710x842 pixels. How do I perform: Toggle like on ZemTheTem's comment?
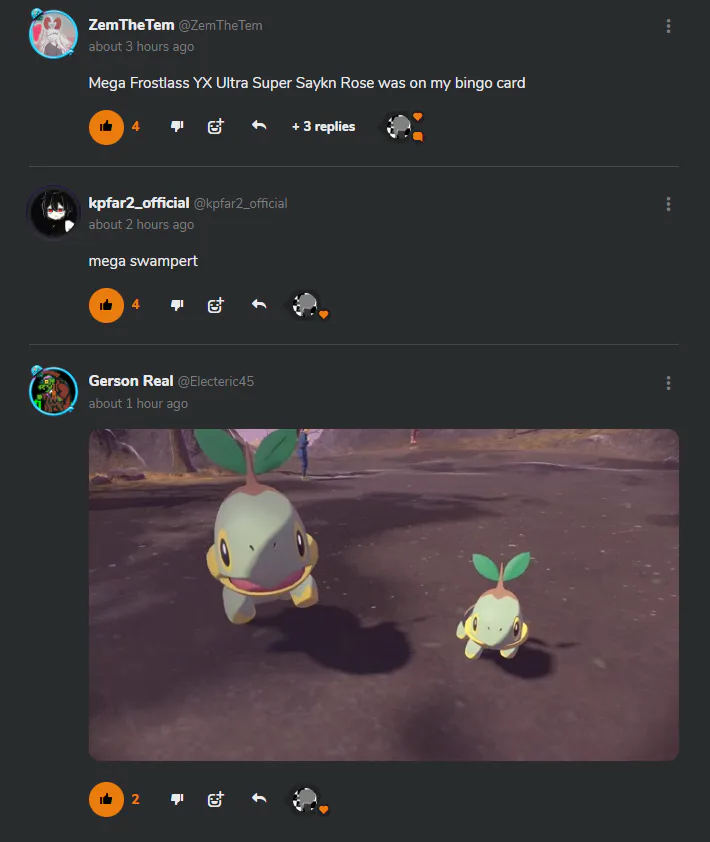[106, 127]
